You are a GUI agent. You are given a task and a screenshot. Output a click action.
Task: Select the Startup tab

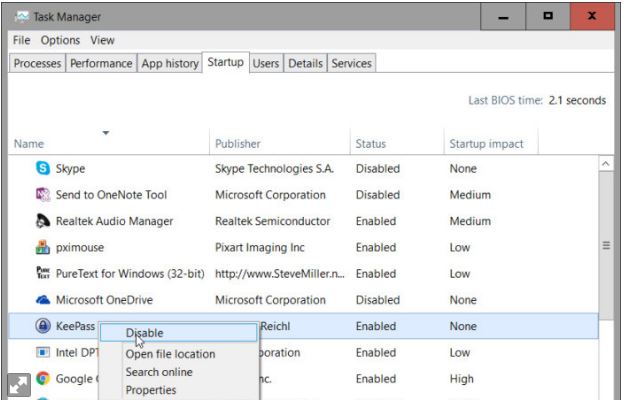click(x=226, y=62)
